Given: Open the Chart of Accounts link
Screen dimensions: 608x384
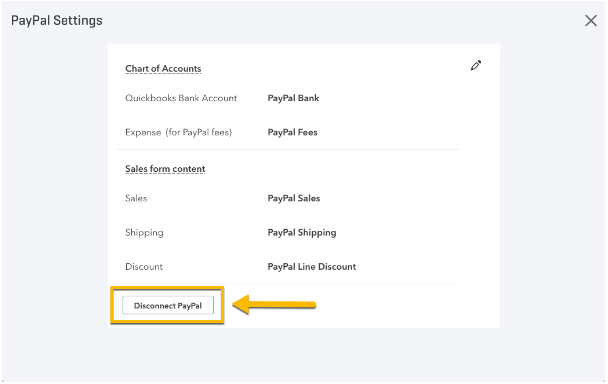Looking at the screenshot, I should (163, 69).
